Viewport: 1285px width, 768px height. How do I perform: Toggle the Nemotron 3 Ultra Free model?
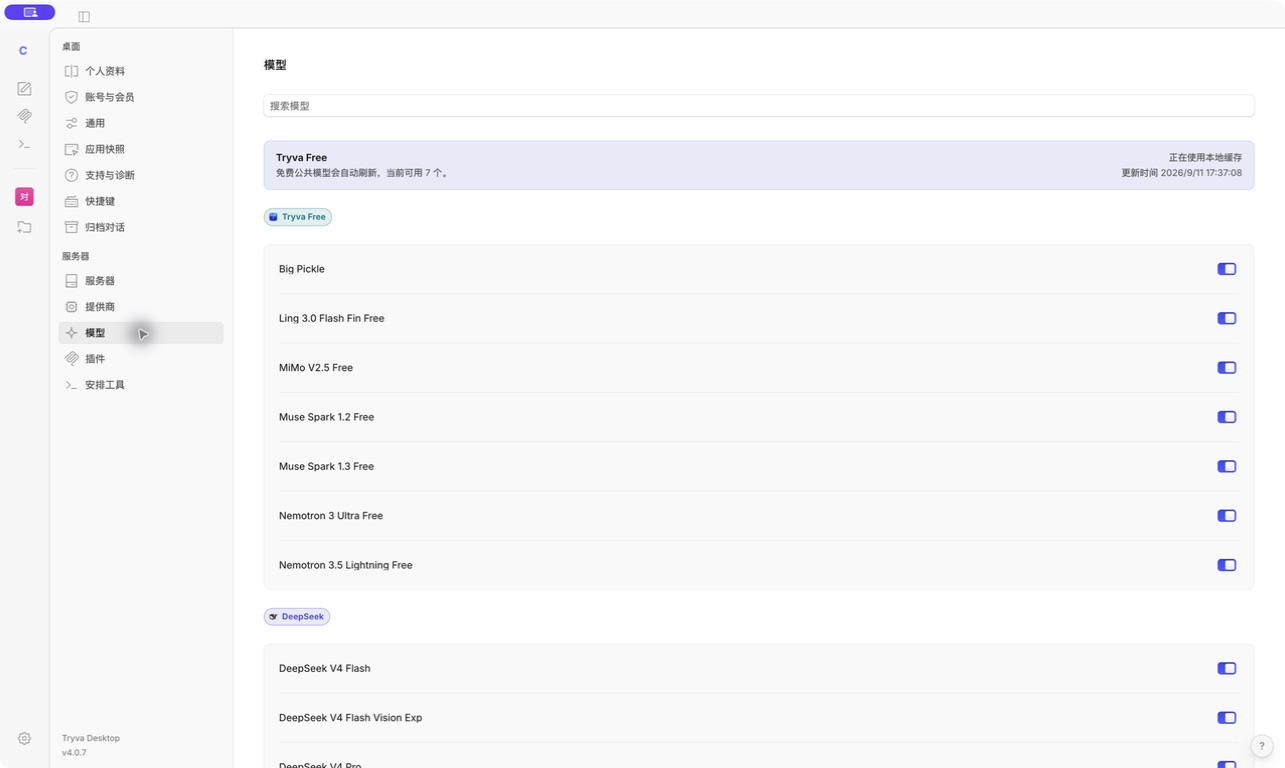[1227, 516]
